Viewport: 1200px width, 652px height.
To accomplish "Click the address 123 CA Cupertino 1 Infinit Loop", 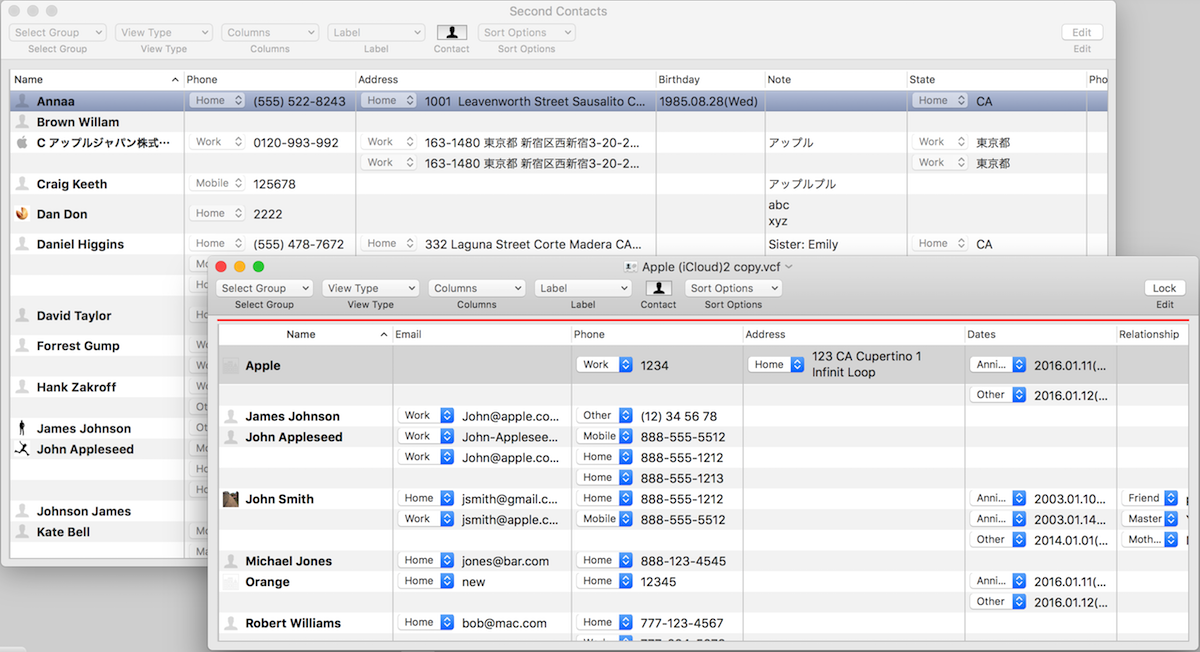I will coord(867,365).
